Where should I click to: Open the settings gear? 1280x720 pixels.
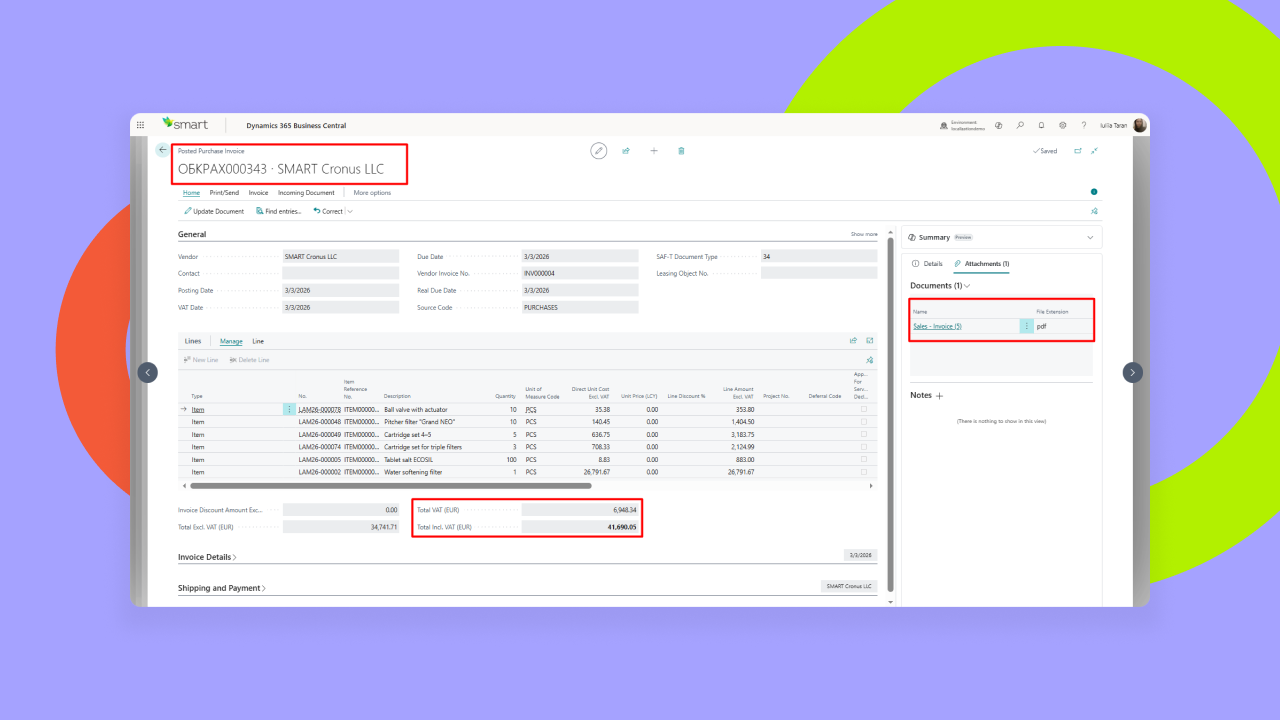coord(1062,125)
